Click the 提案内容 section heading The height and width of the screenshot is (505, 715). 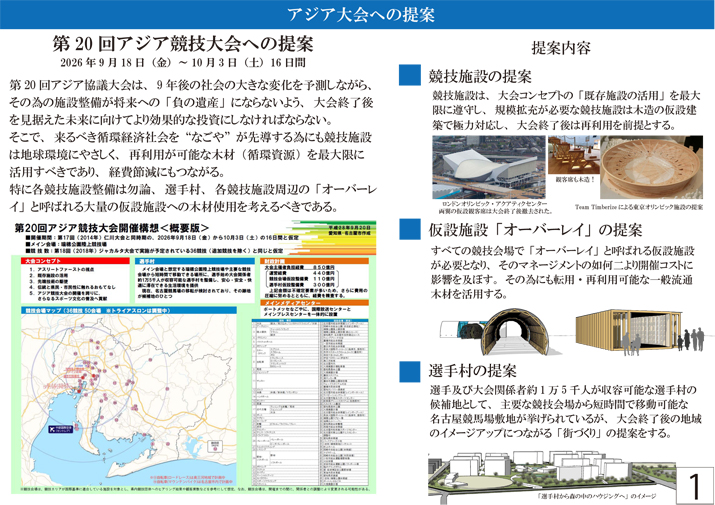click(x=559, y=49)
